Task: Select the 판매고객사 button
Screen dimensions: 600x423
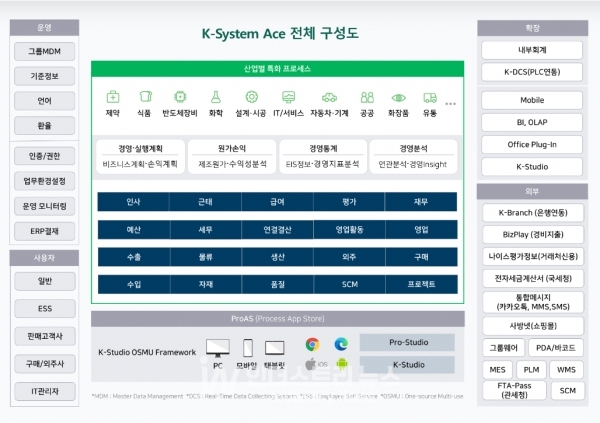Action: coord(45,336)
